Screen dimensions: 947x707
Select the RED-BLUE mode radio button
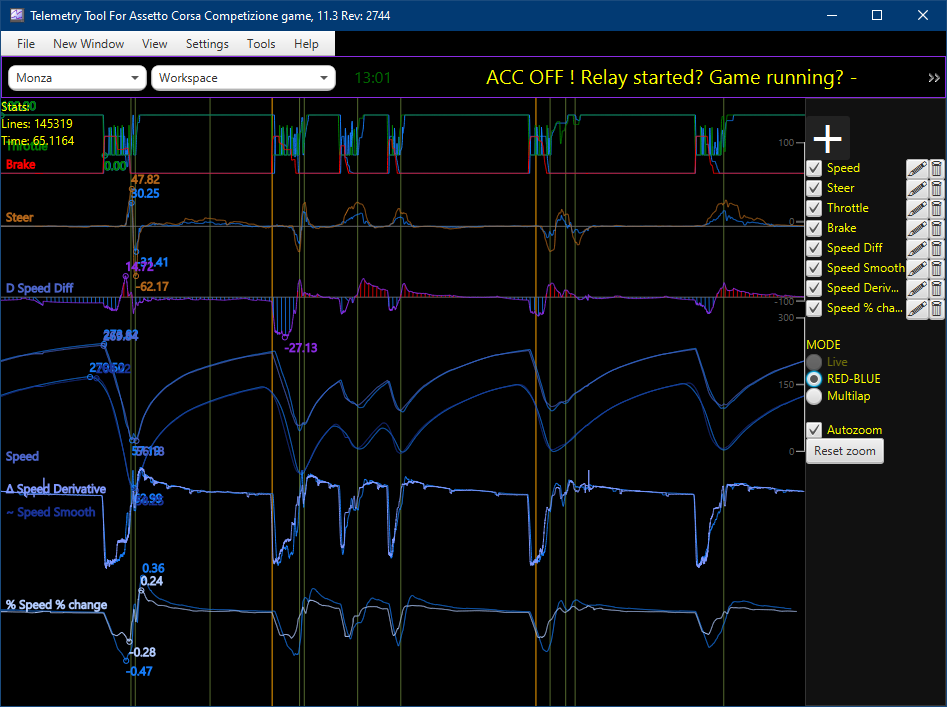814,379
